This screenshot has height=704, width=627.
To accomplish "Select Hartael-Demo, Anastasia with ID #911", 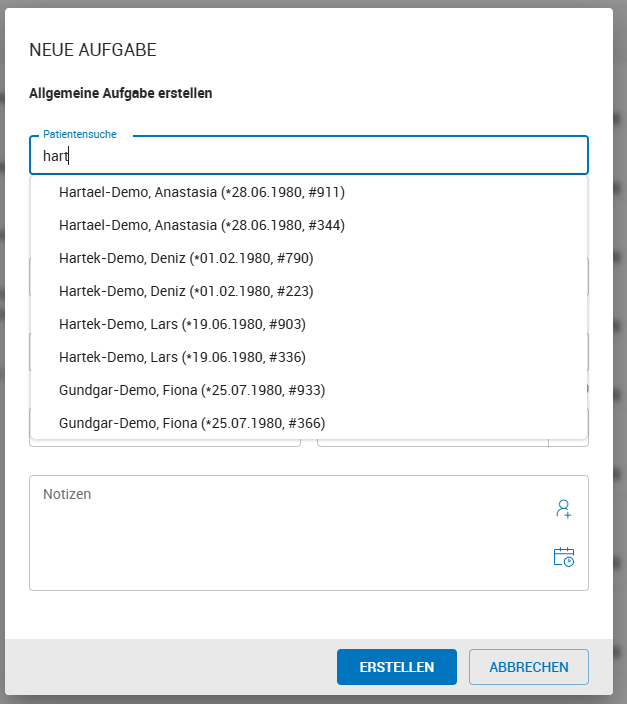I will pos(201,192).
